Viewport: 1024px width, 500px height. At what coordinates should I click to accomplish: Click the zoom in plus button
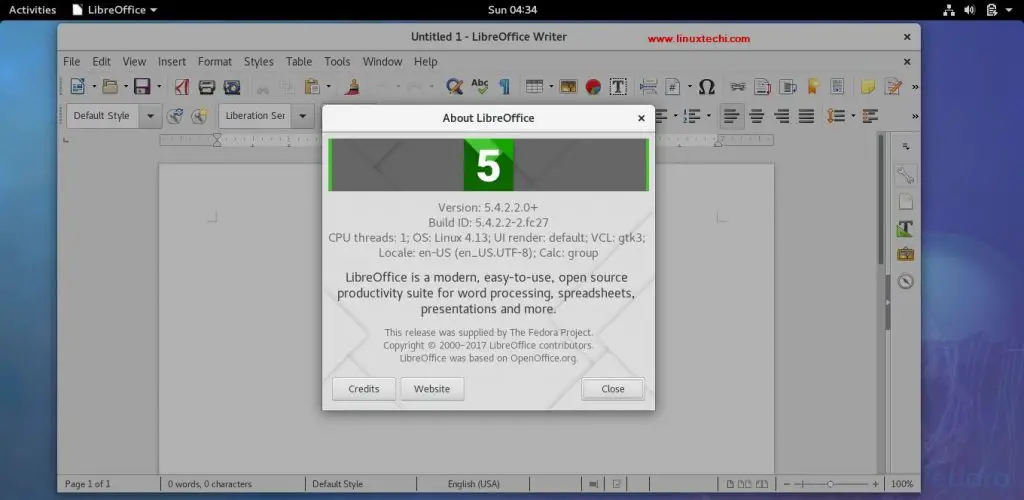(x=875, y=484)
